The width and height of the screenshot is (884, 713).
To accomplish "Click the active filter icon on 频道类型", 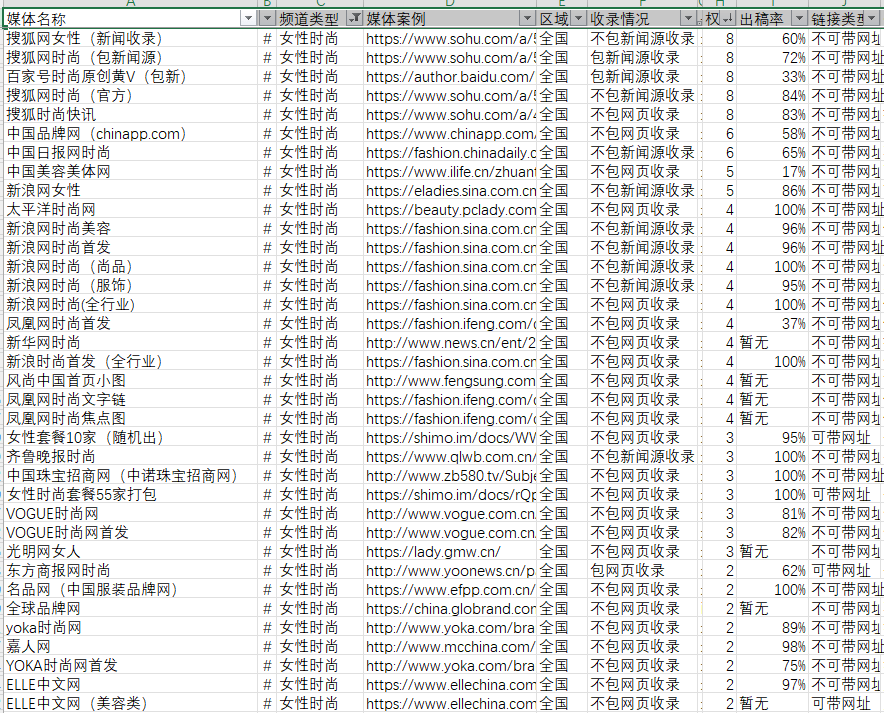I will pos(354,19).
